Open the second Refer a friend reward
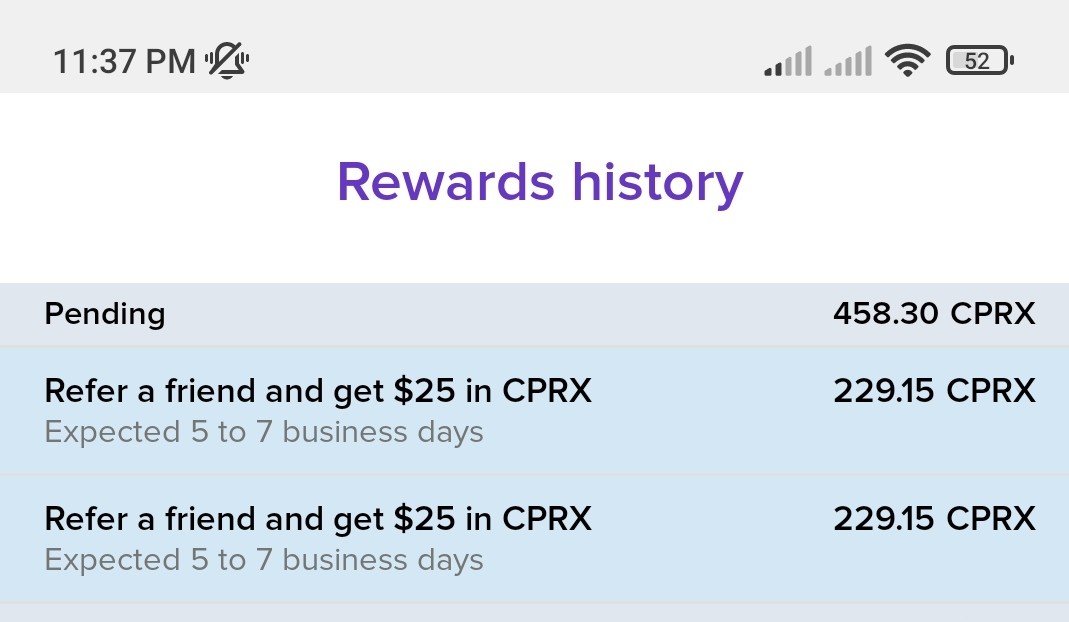The image size is (1069, 622). [534, 538]
